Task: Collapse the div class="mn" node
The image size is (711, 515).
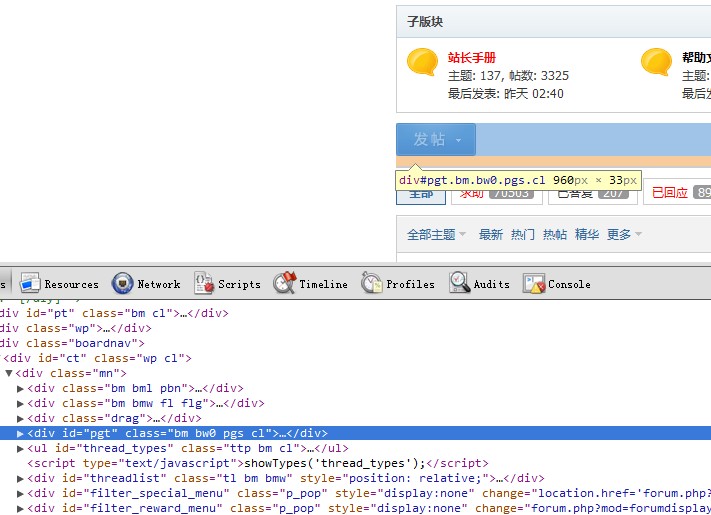Action: click(9, 373)
